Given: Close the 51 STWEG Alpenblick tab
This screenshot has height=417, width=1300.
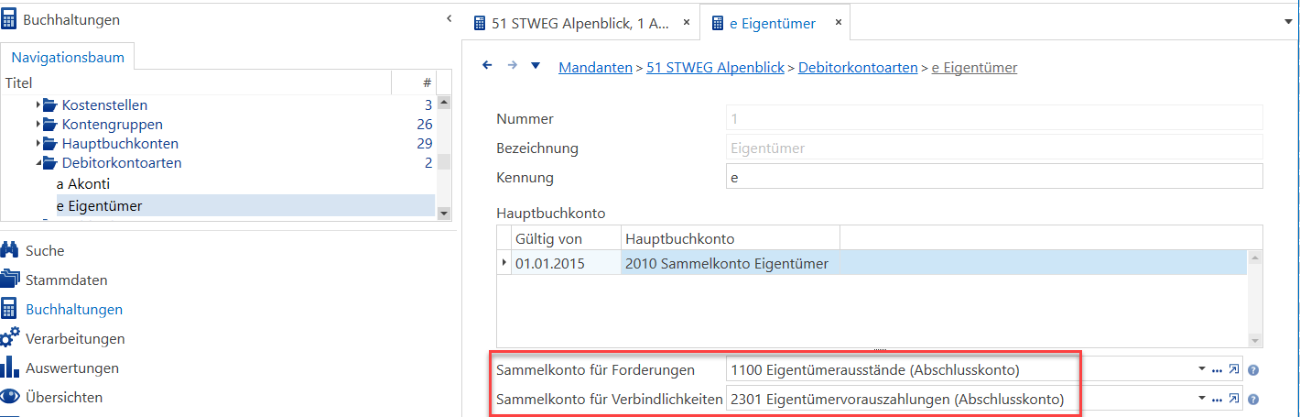Looking at the screenshot, I should [x=686, y=22].
